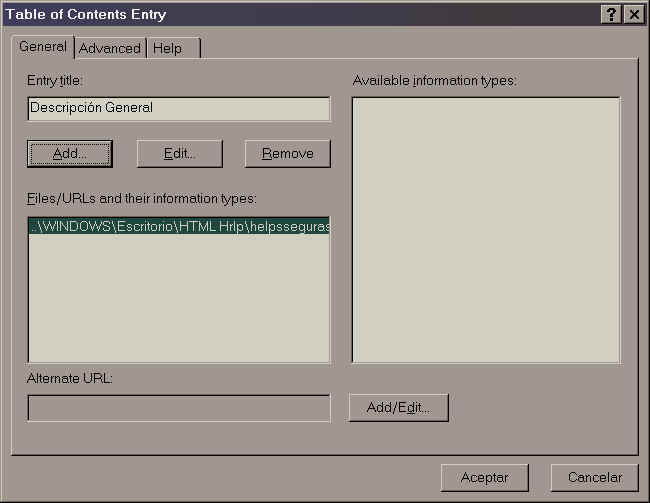Select the WINDOWS\Escritorio file path entry
The height and width of the screenshot is (503, 650).
click(x=179, y=227)
